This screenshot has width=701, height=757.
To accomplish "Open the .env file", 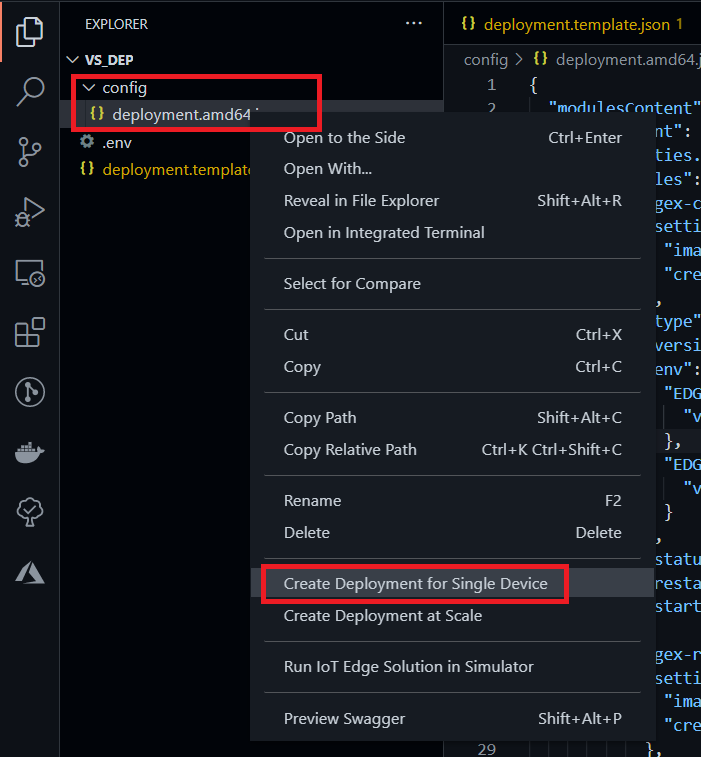I will click(117, 141).
